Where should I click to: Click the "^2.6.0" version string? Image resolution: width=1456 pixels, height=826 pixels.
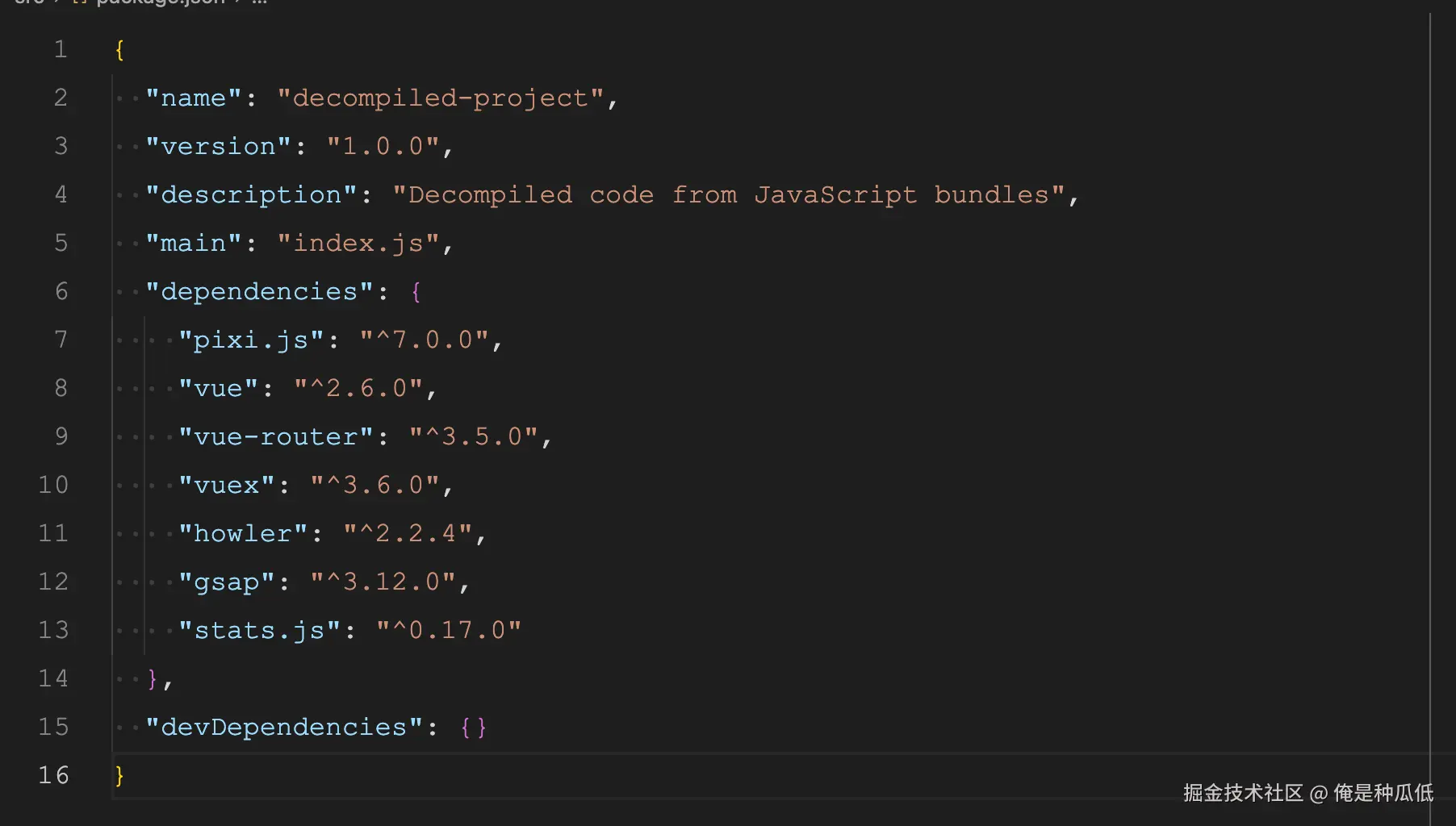358,389
